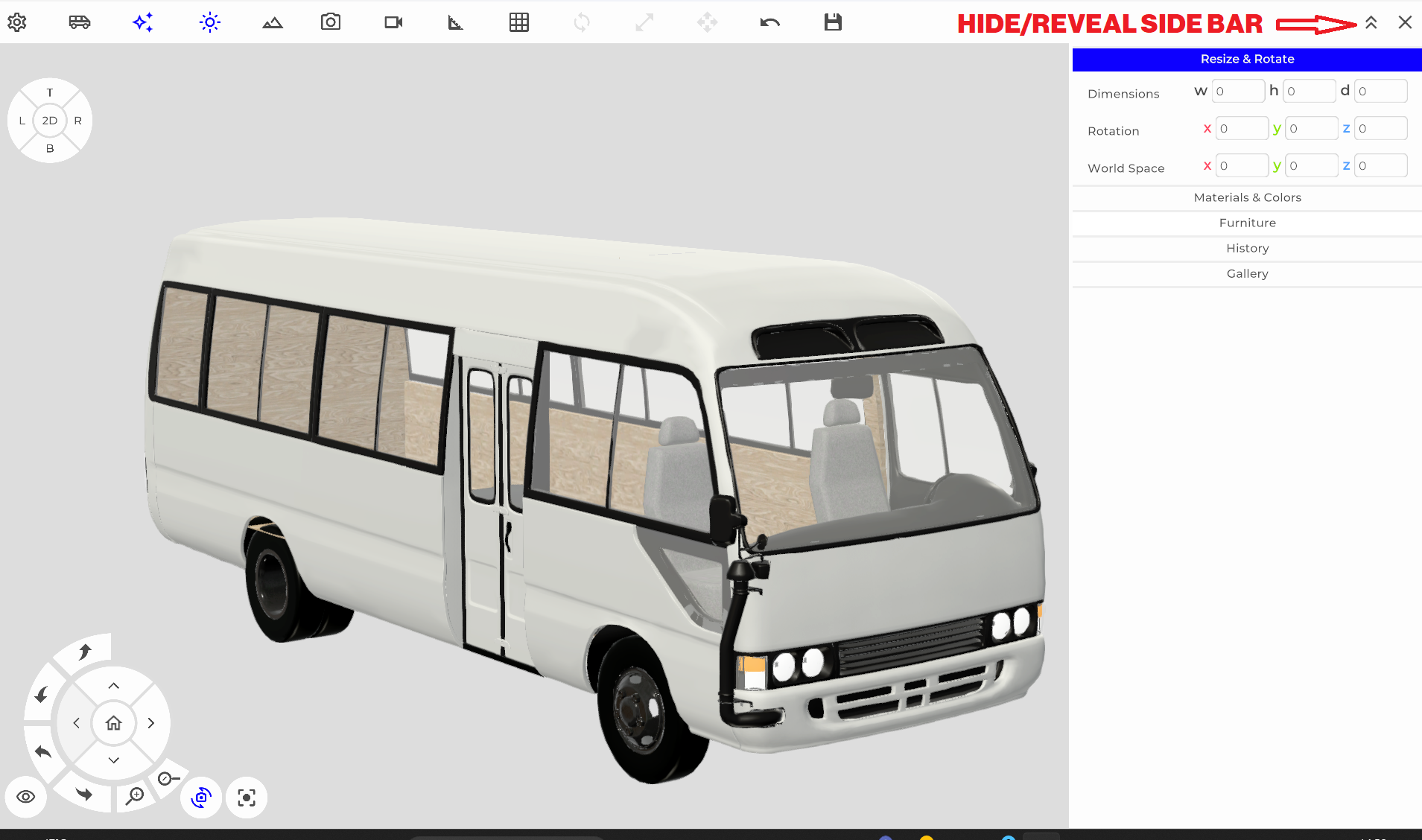Click the undo arrow button
The width and height of the screenshot is (1422, 840).
770,22
